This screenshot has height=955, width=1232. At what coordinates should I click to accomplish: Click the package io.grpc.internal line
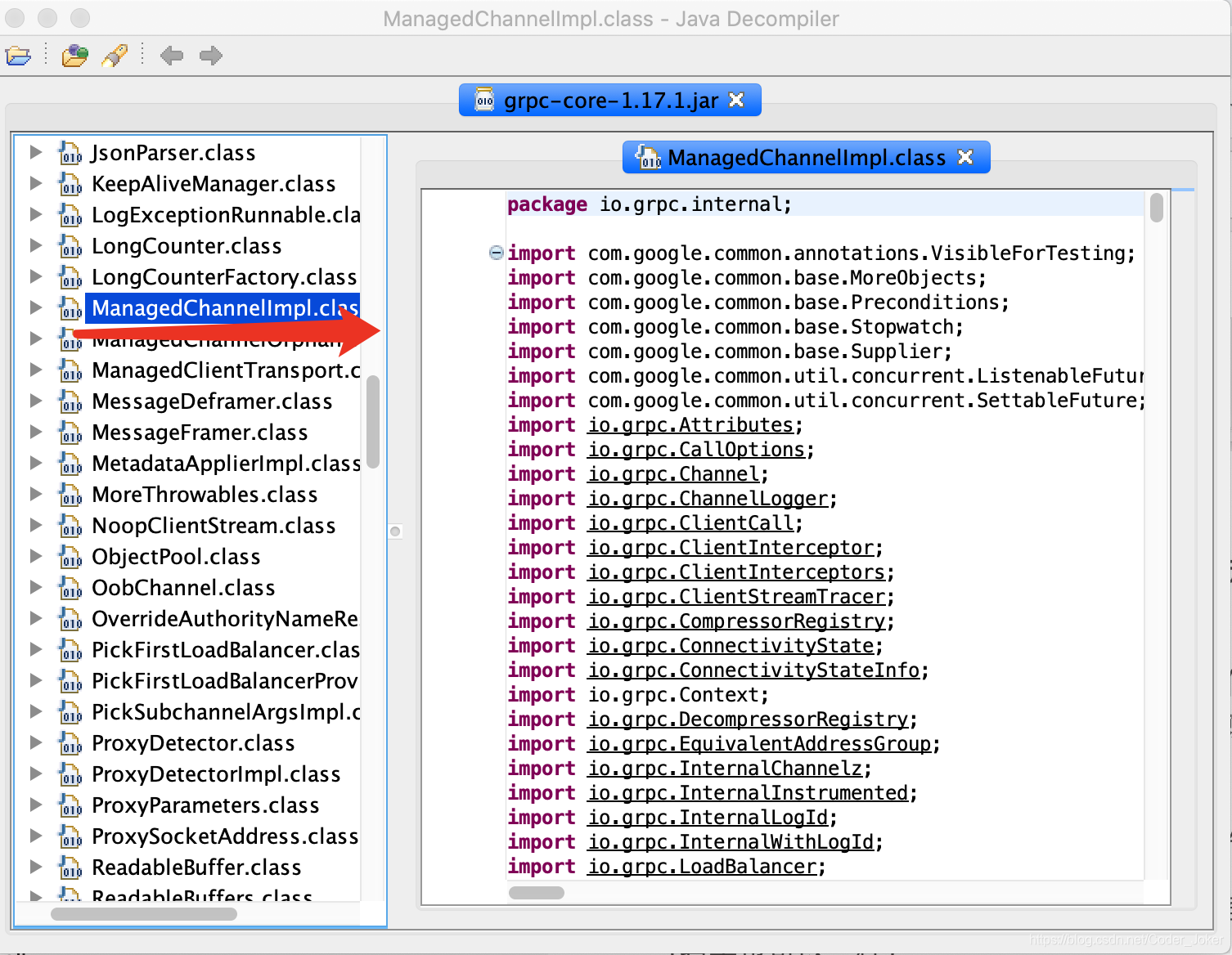[x=650, y=204]
